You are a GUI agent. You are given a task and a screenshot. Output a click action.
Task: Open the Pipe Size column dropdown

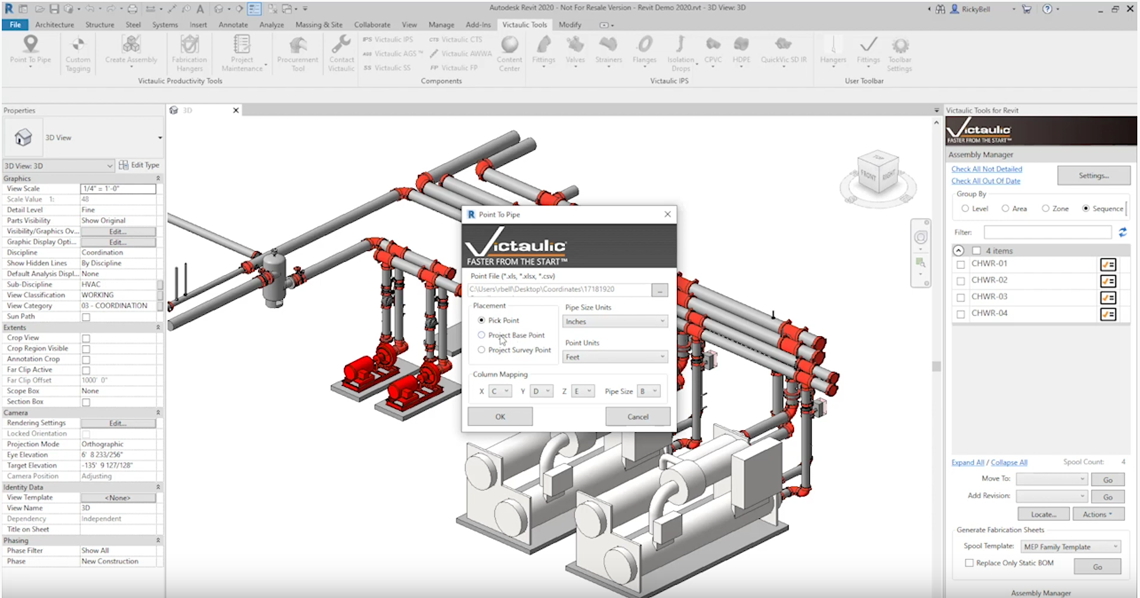click(x=649, y=391)
